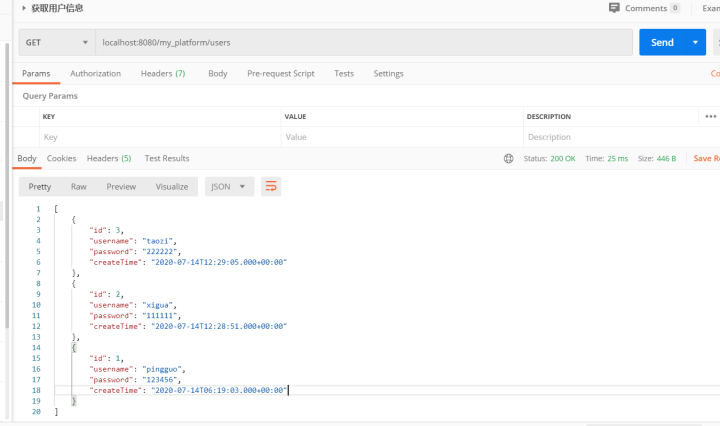This screenshot has height=426, width=720.
Task: Click the password value "123456"
Action: pos(160,380)
